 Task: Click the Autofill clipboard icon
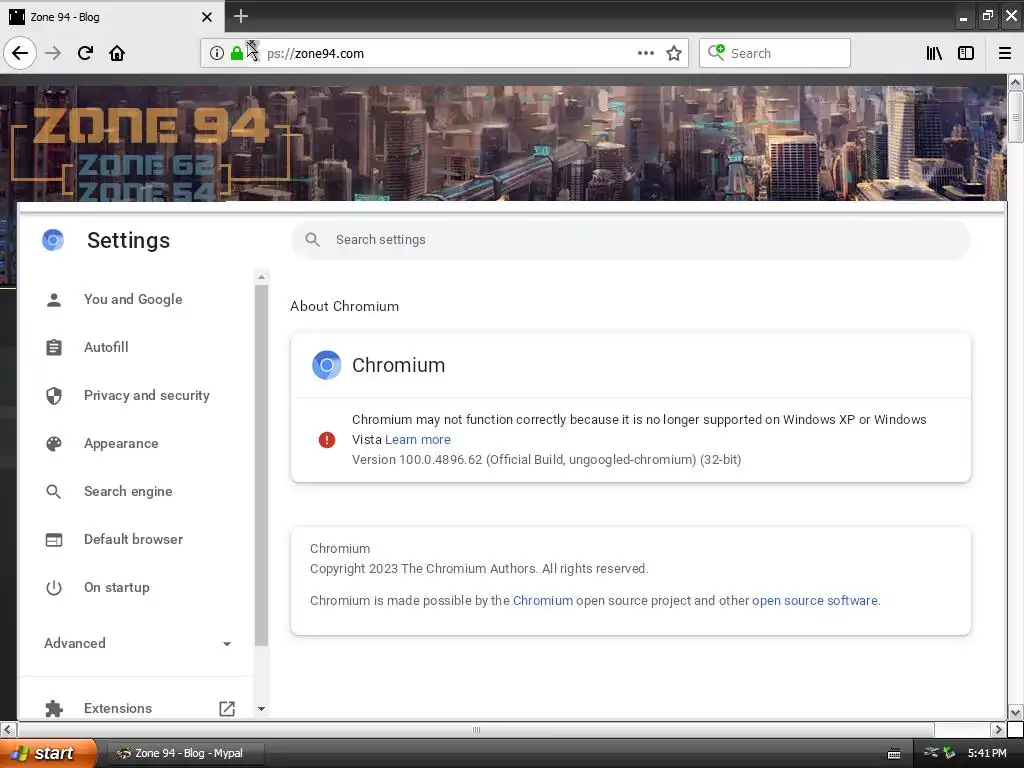tap(54, 347)
